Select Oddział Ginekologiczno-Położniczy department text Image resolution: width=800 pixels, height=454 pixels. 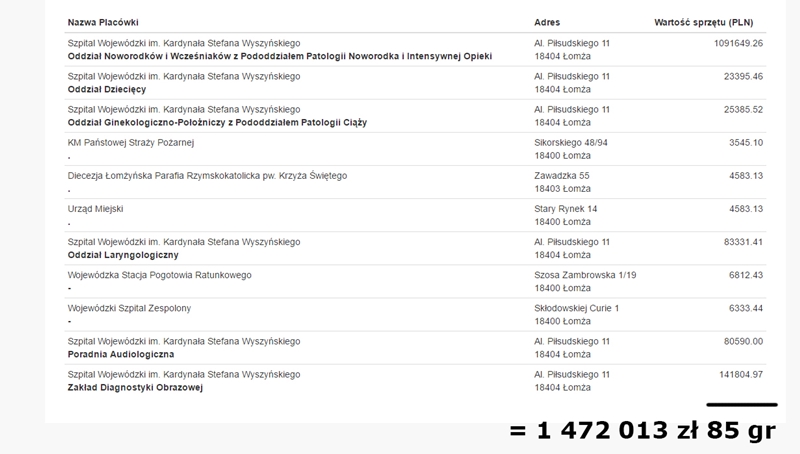(x=217, y=122)
